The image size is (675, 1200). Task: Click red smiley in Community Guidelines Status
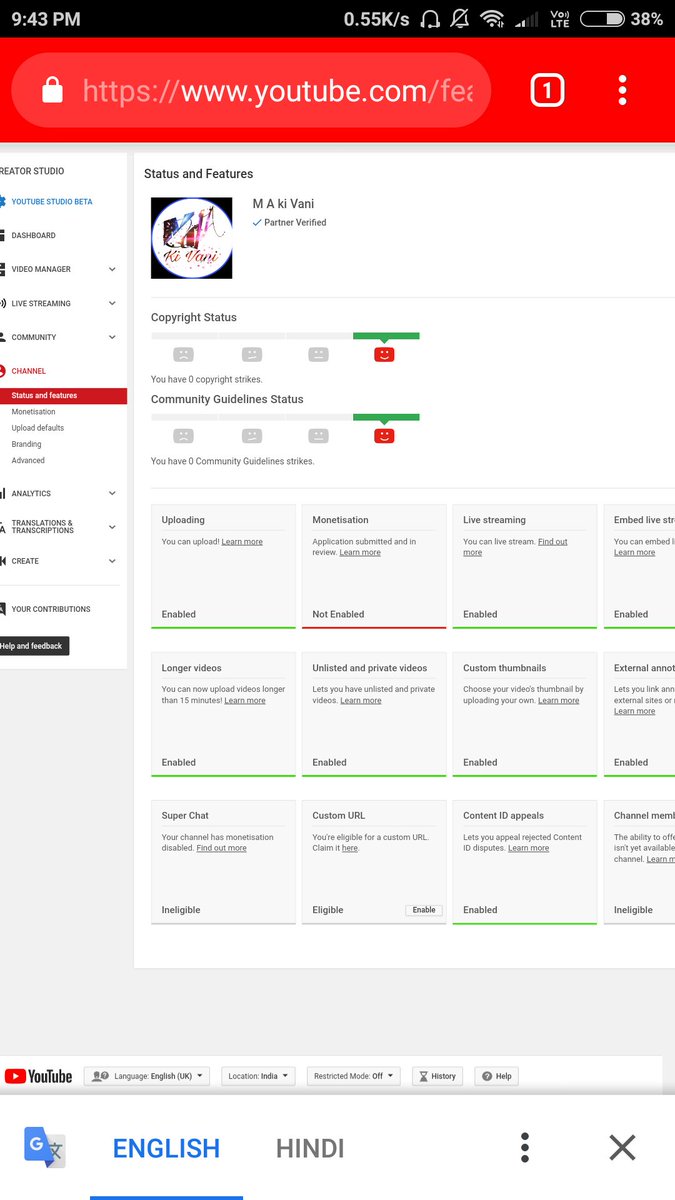click(x=384, y=436)
